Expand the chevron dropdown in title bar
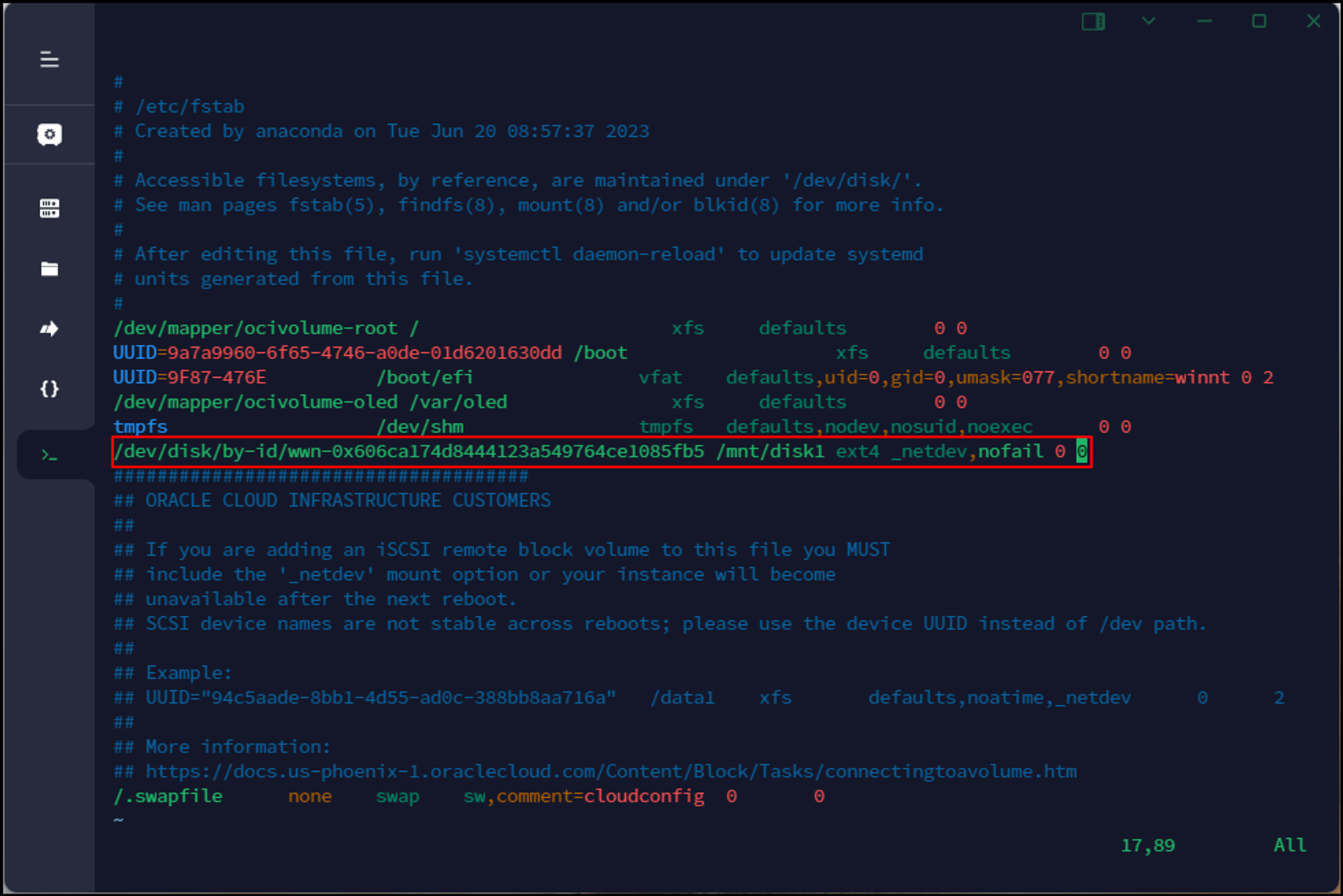The width and height of the screenshot is (1343, 896). [1148, 21]
